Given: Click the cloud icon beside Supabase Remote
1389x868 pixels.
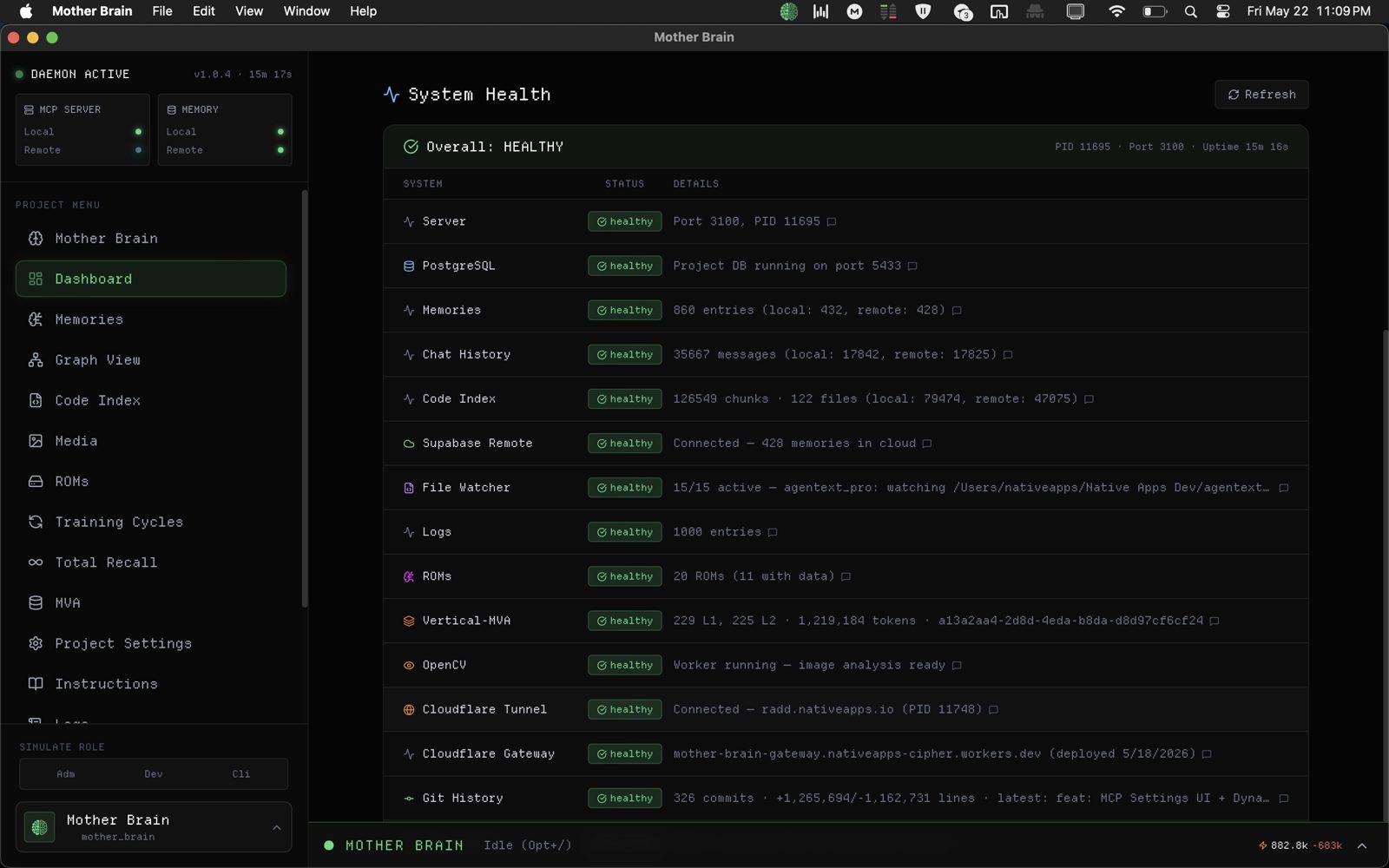Looking at the screenshot, I should coord(409,444).
